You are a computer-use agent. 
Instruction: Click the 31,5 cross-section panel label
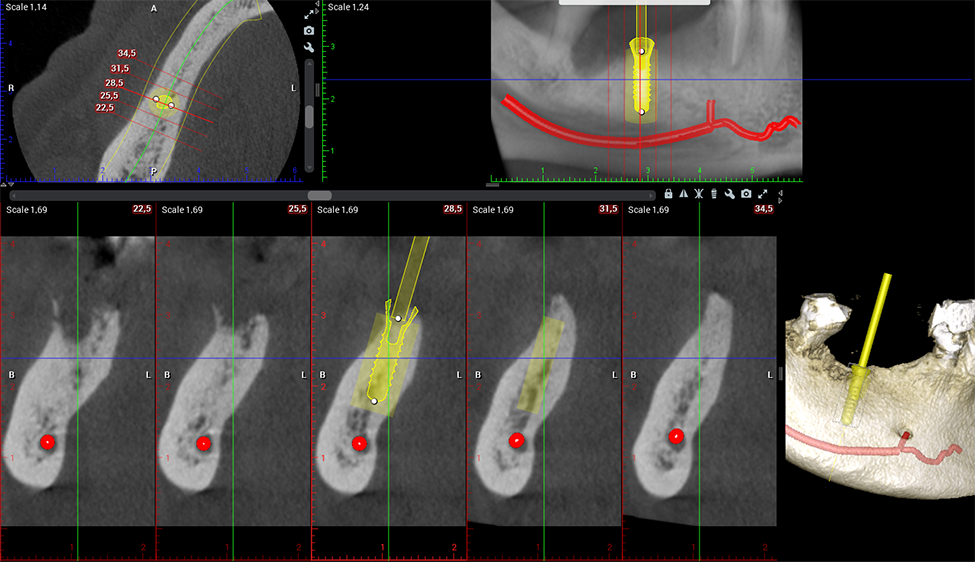[x=608, y=209]
